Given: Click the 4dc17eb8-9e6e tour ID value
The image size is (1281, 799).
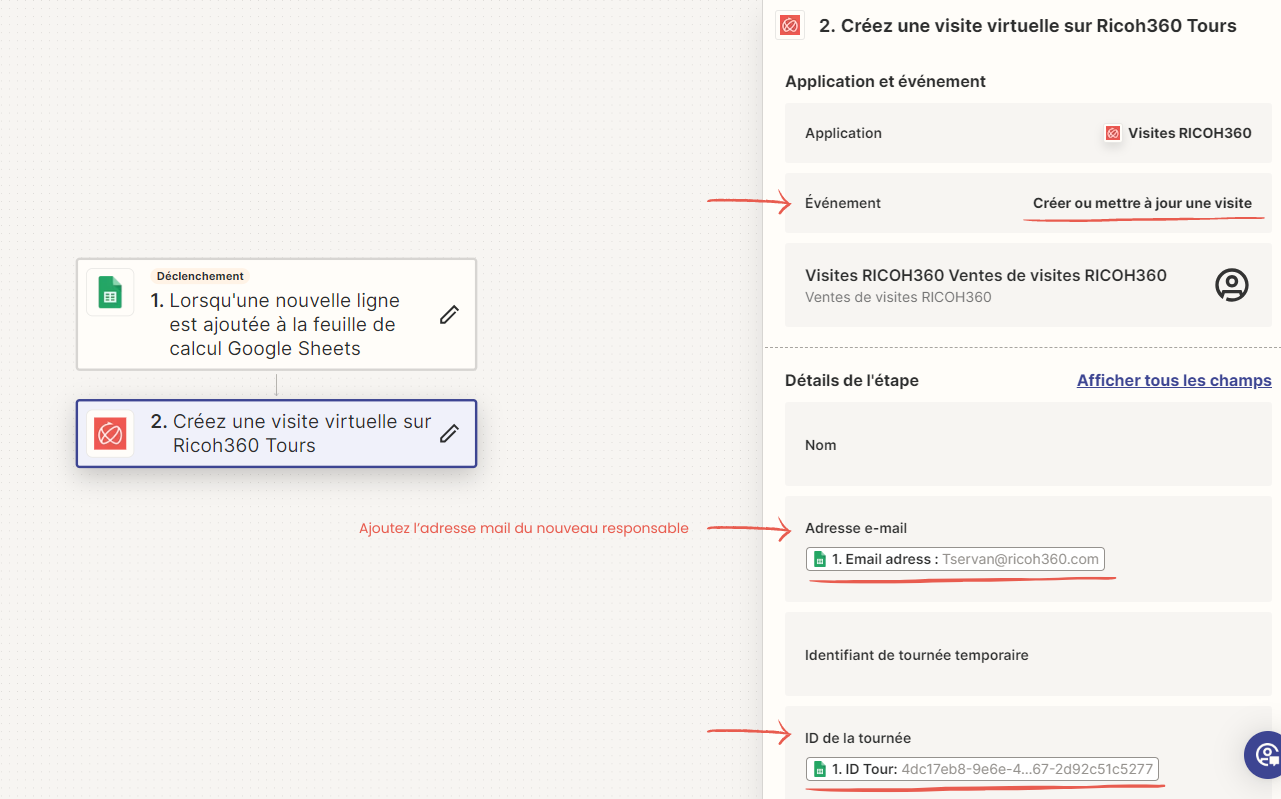Looking at the screenshot, I should point(1027,769).
